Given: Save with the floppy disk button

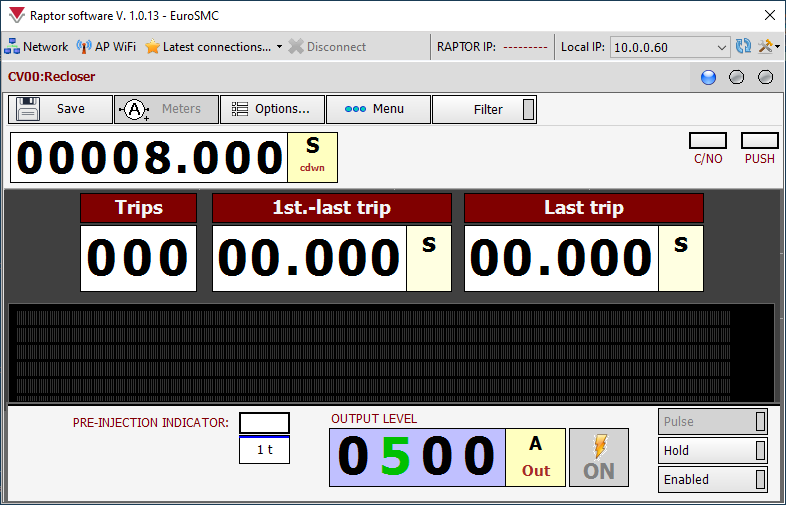Looking at the screenshot, I should (60, 109).
